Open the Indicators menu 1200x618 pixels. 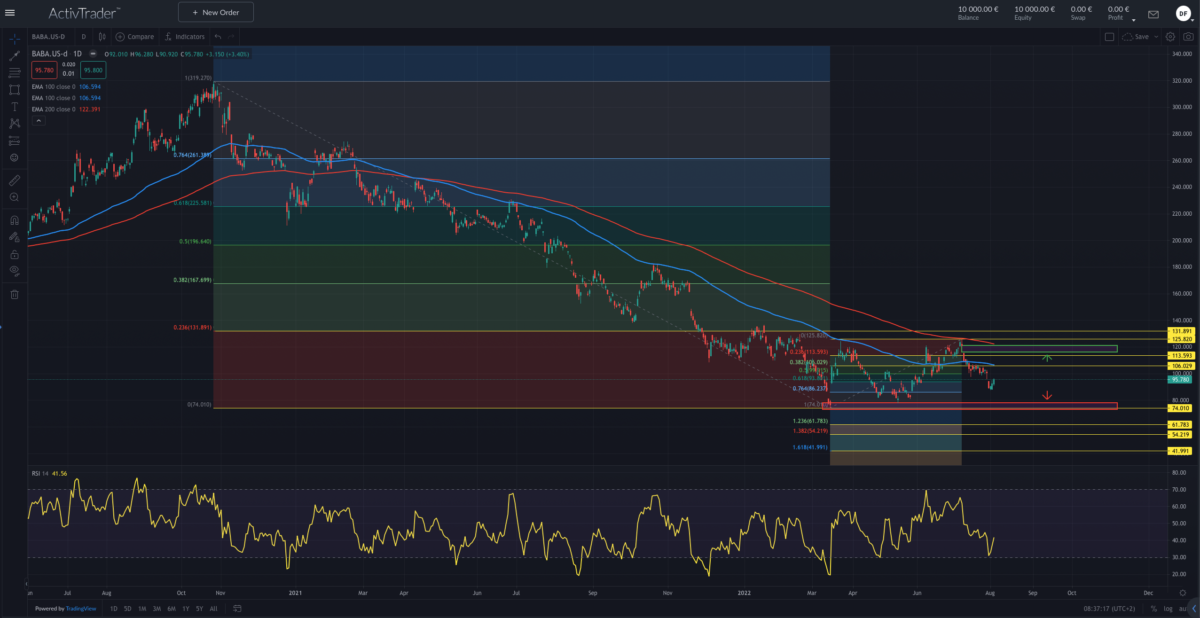point(185,37)
